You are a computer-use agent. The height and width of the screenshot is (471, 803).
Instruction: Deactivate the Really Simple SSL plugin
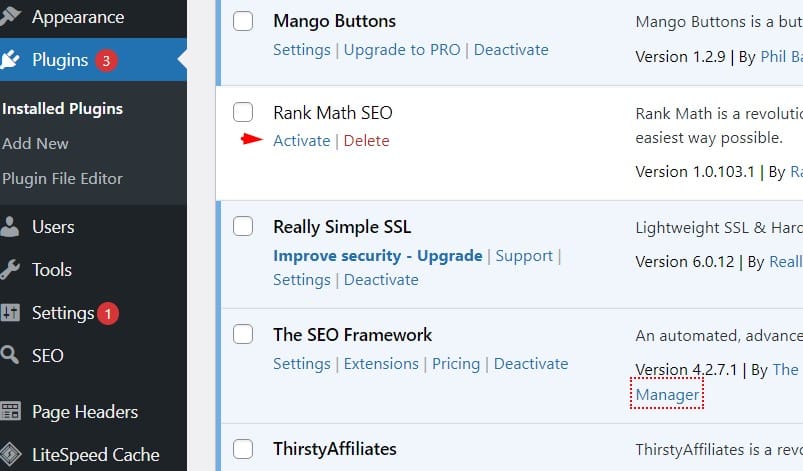[381, 280]
